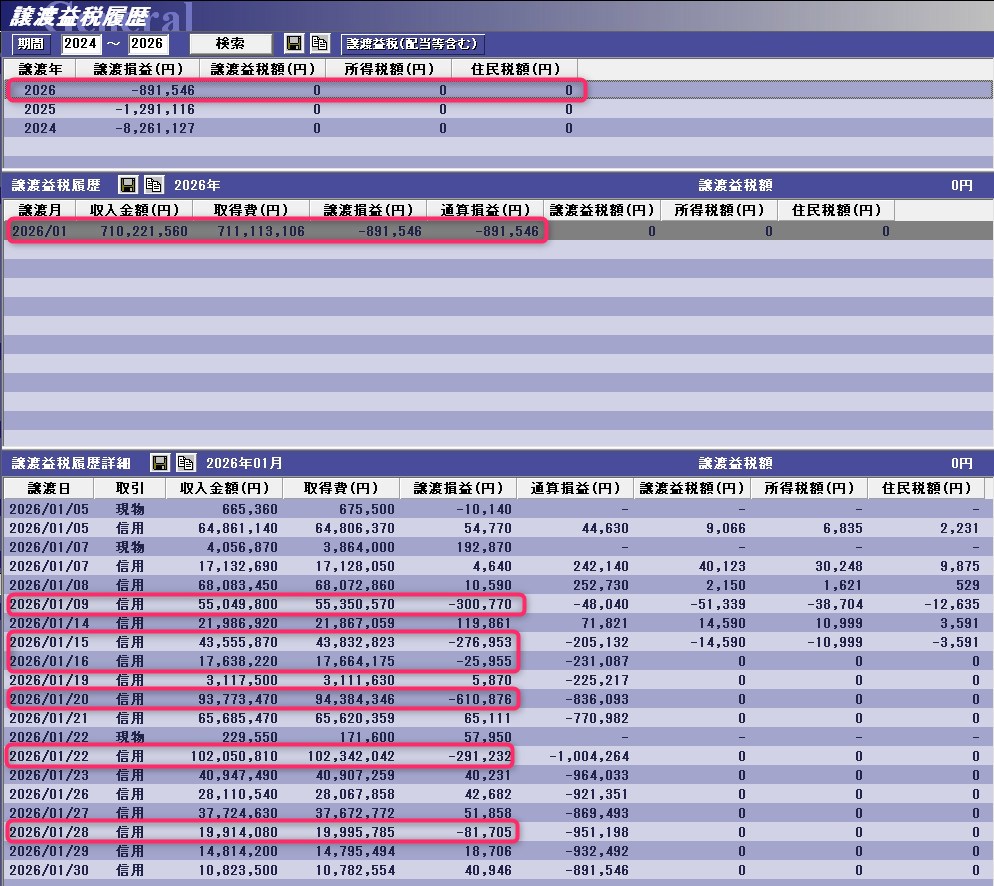
Task: Save the 譲渡益税履歴 monthly table
Action: tap(128, 185)
